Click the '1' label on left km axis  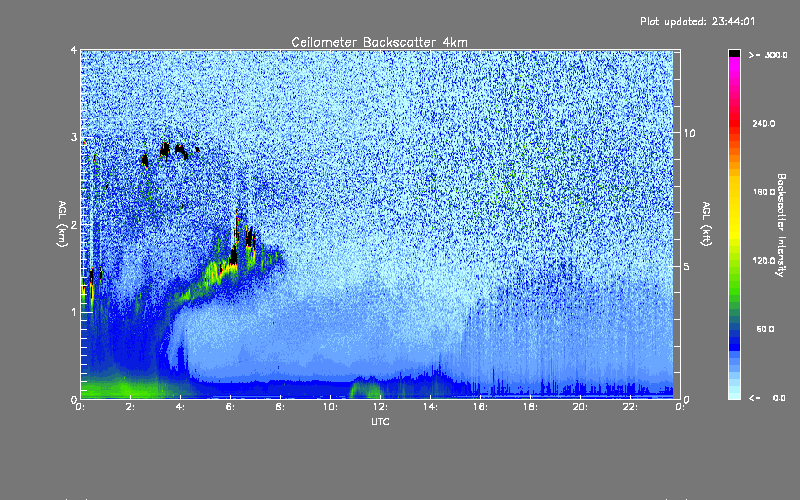pos(74,312)
